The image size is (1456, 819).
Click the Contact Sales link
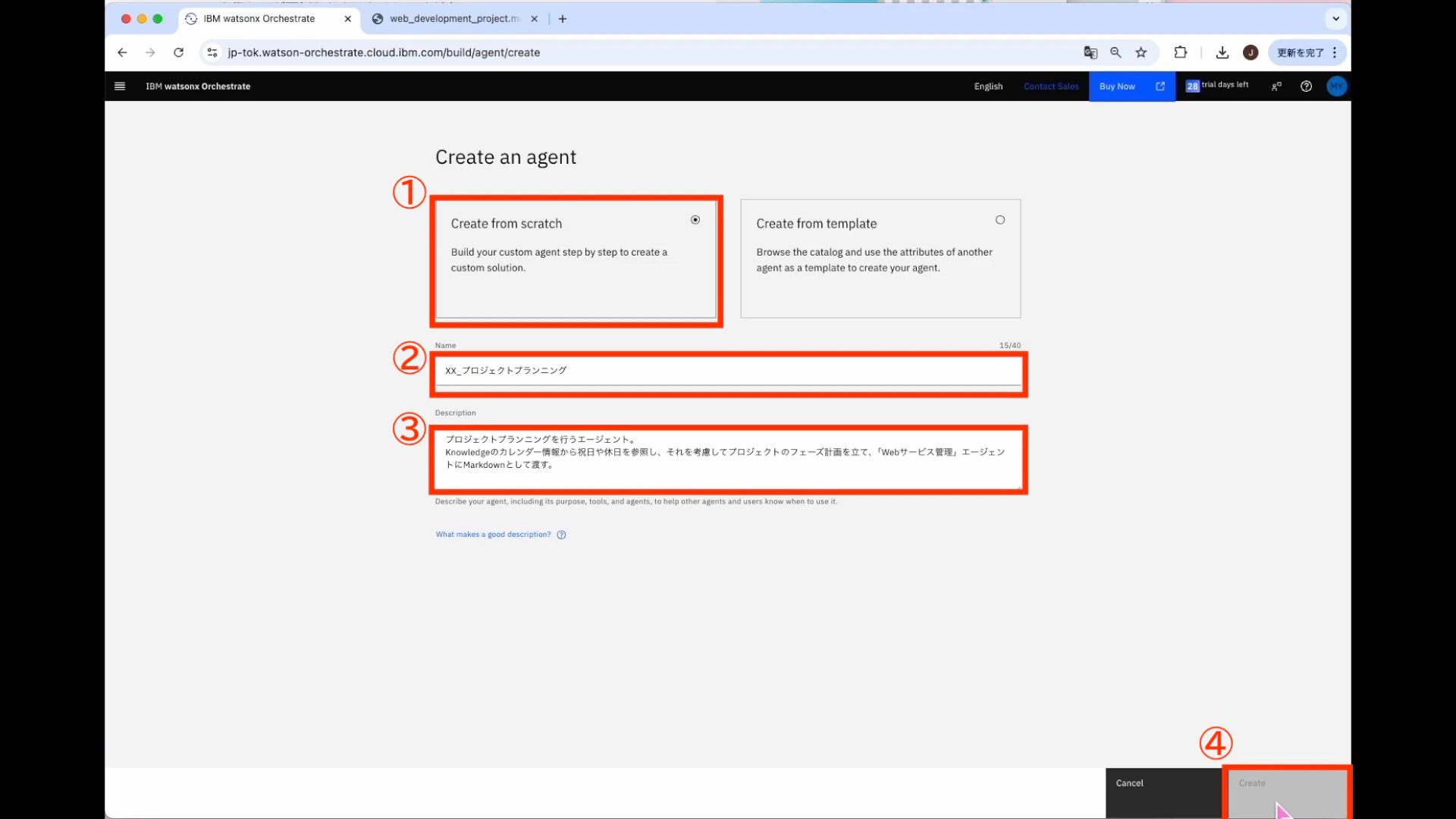pos(1051,86)
